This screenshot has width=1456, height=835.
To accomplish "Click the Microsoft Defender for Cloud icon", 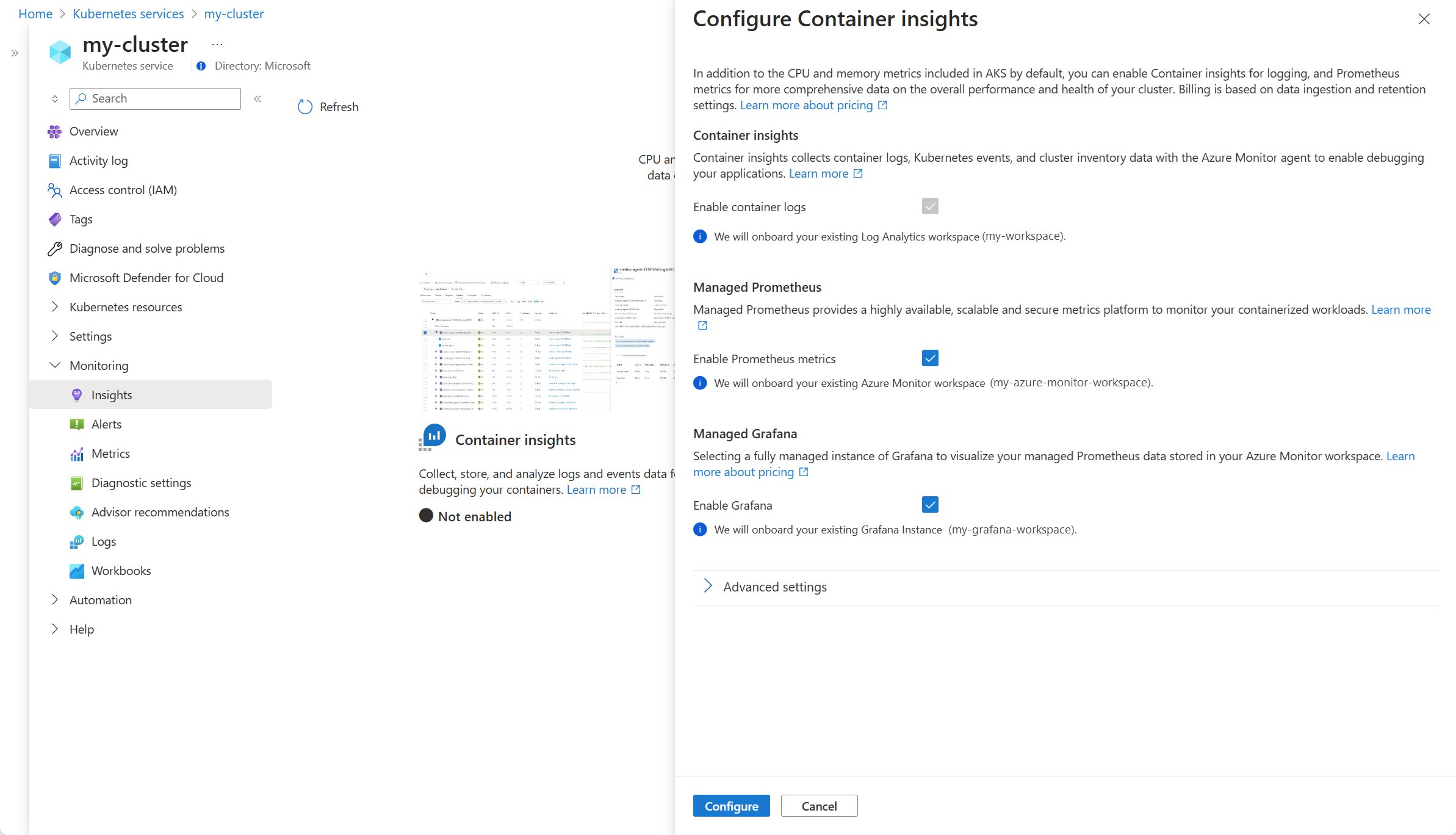I will 55,277.
